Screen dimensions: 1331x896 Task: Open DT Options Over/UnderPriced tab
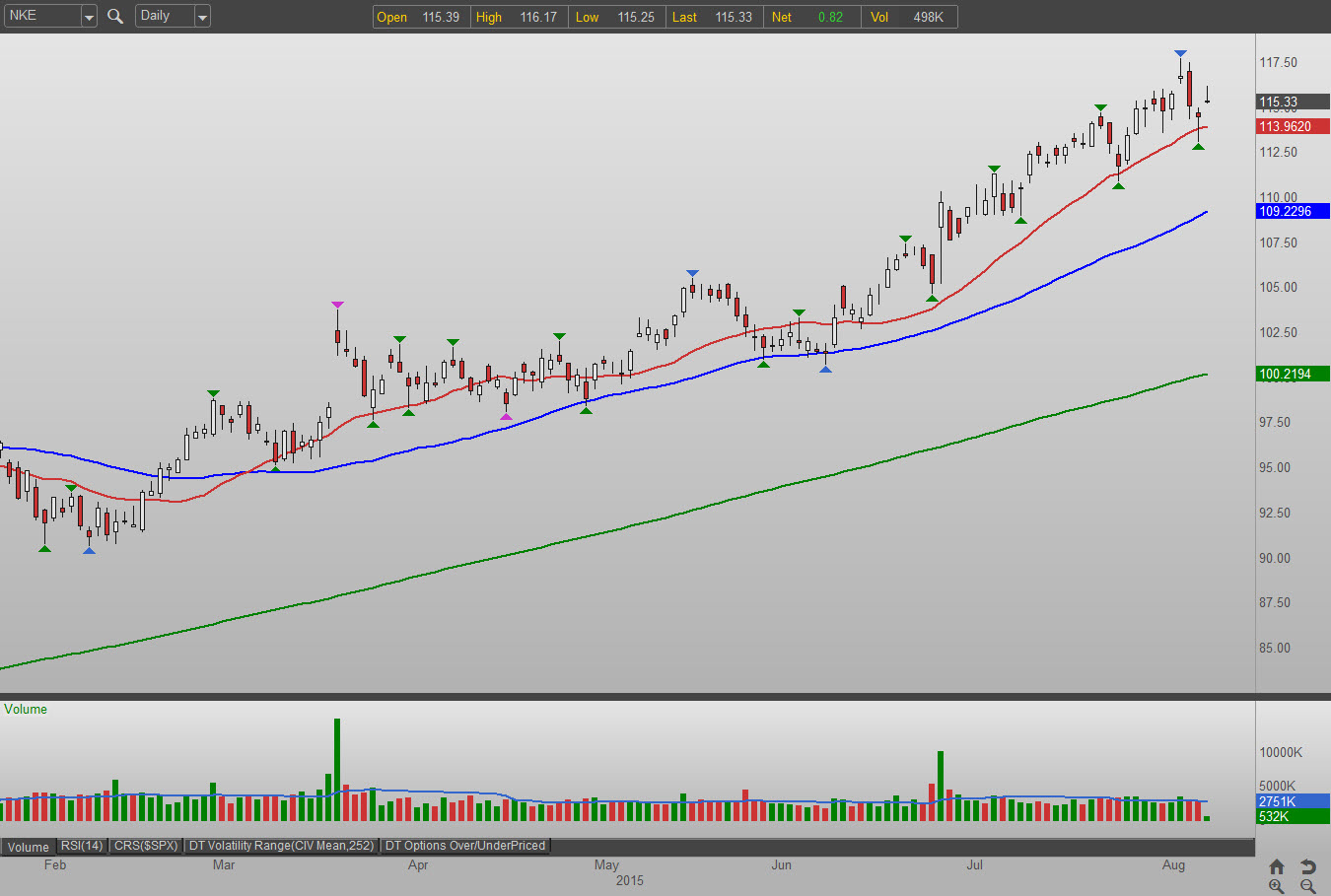[x=465, y=846]
